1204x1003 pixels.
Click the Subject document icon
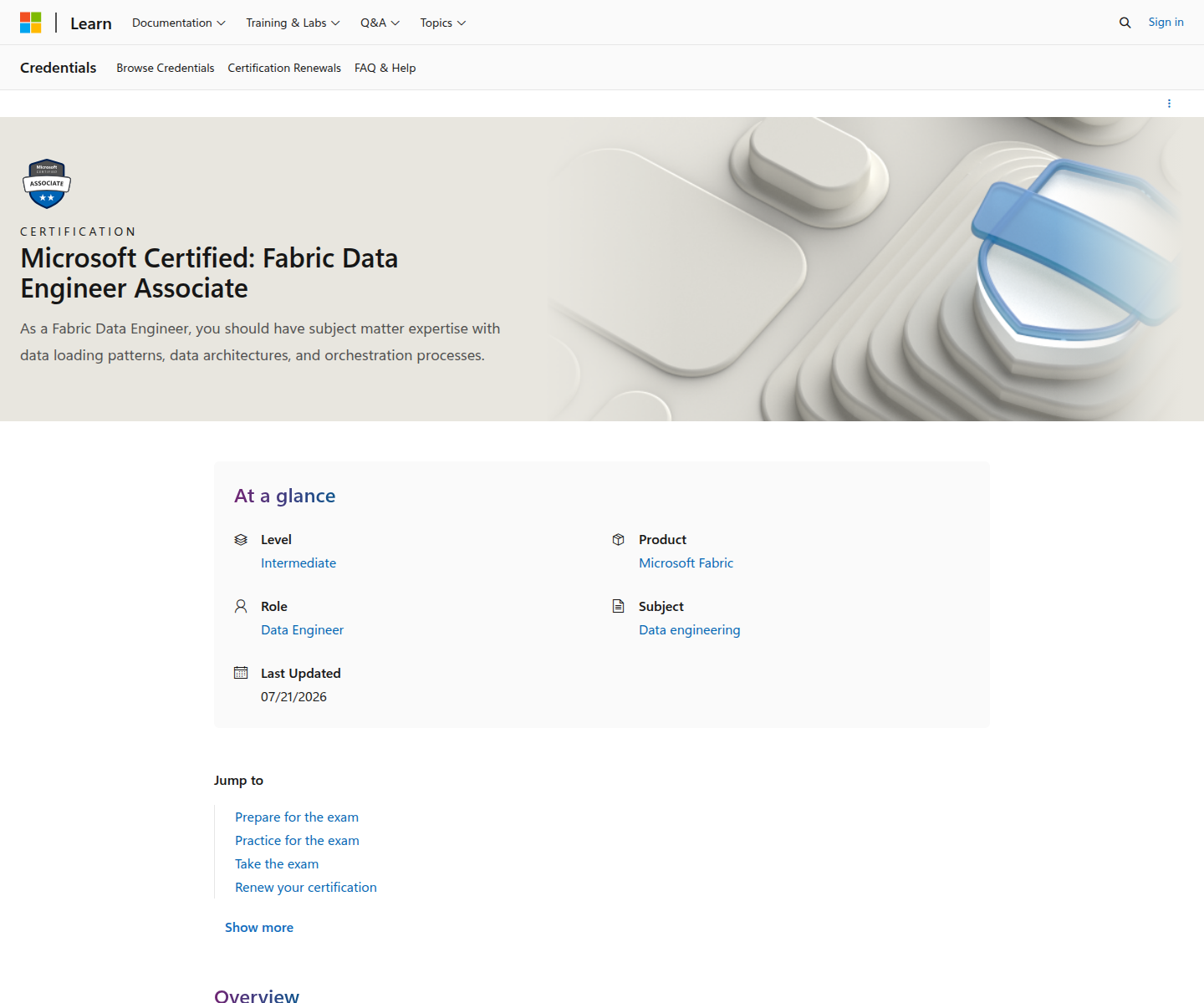click(x=619, y=607)
